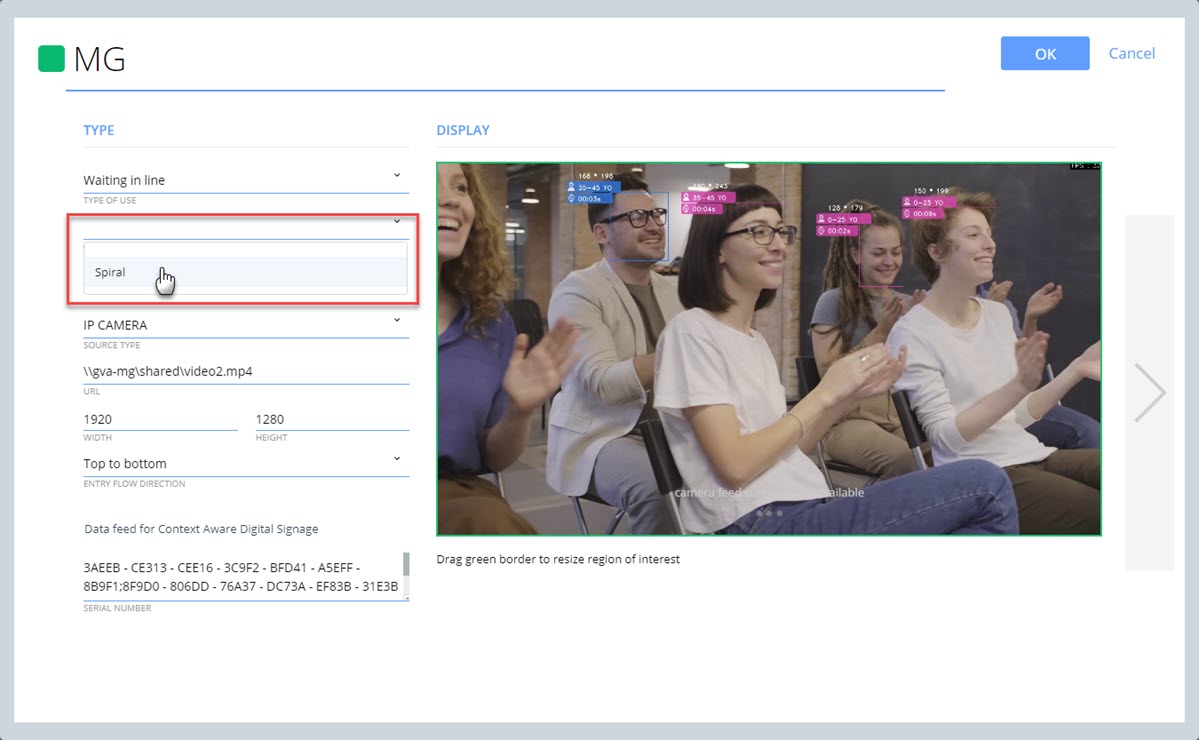Click the camera feed preview image
1199x740 pixels.
(768, 349)
